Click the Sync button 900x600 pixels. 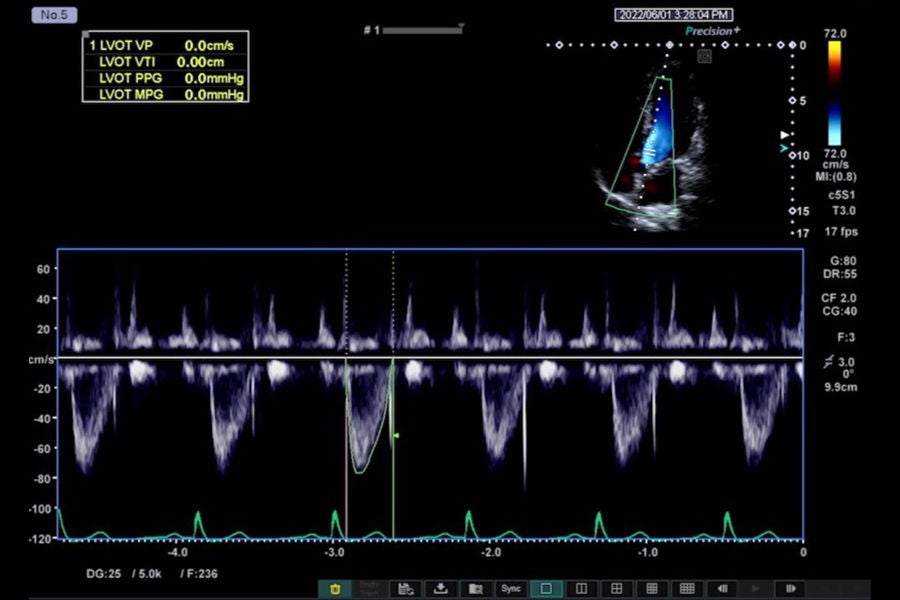point(511,589)
